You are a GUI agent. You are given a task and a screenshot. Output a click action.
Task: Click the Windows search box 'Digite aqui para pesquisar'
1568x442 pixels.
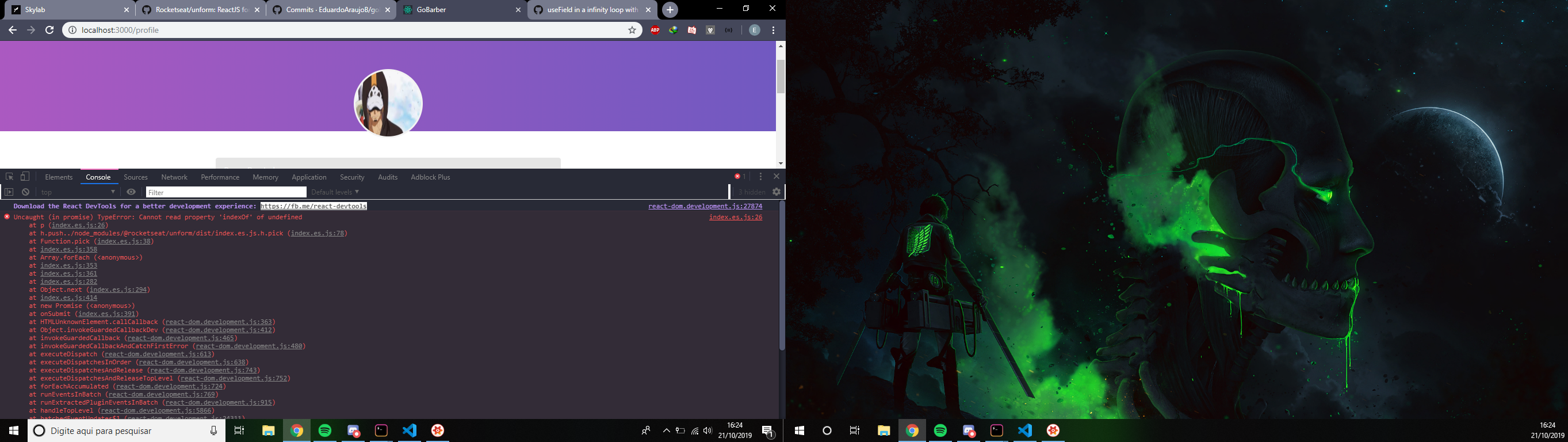click(x=127, y=430)
